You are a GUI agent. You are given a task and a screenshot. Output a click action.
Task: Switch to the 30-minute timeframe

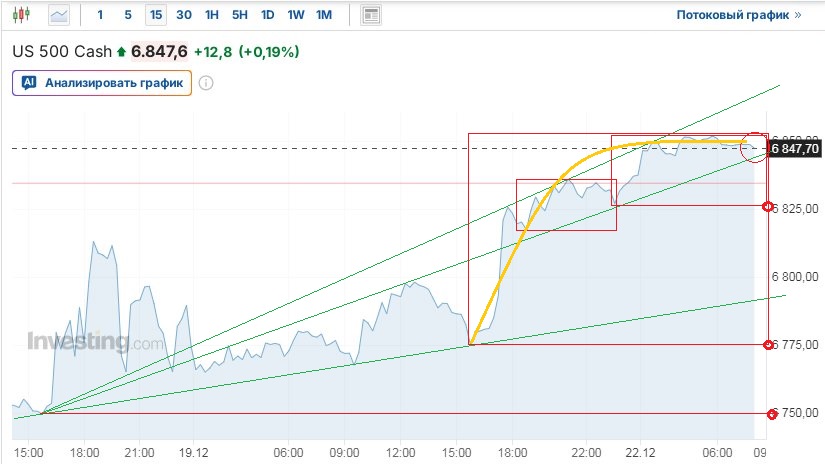pos(183,15)
